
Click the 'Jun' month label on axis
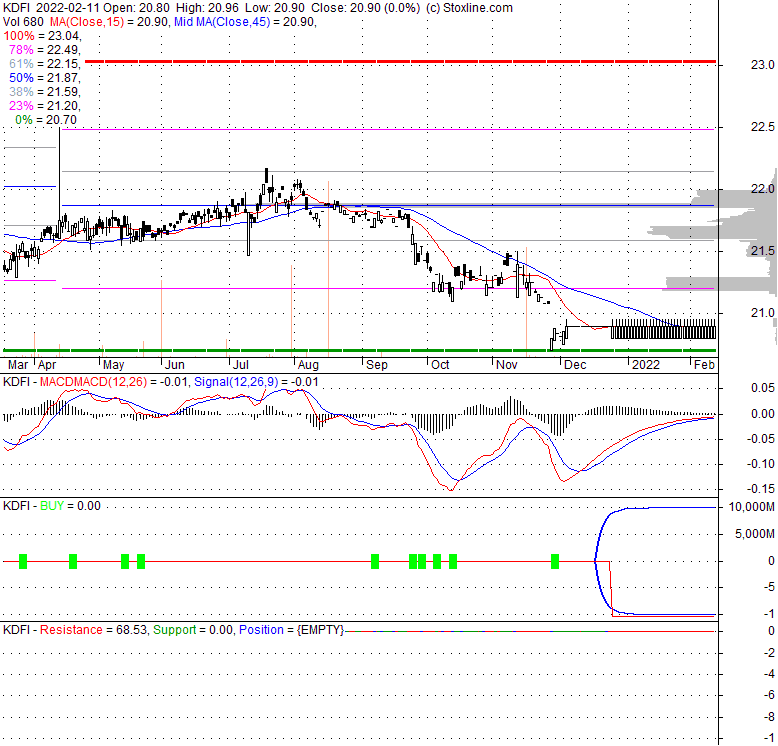175,365
